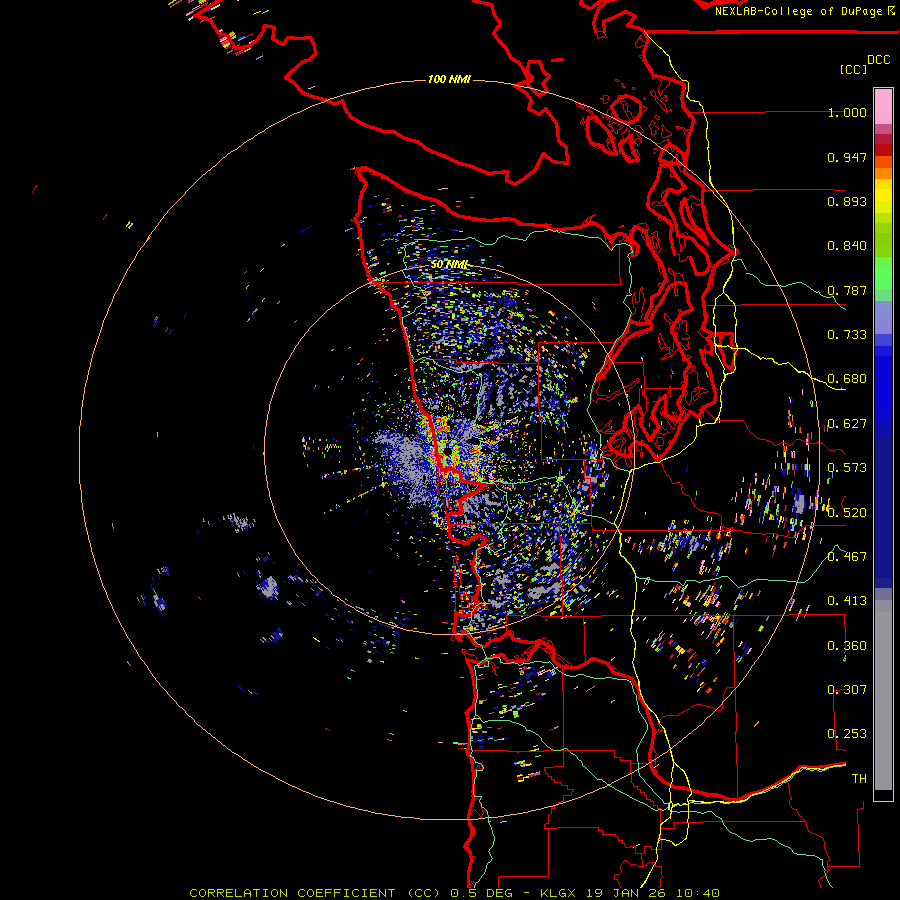This screenshot has height=900, width=900.
Task: Click the DCC label above the color bar
Action: coord(879,60)
